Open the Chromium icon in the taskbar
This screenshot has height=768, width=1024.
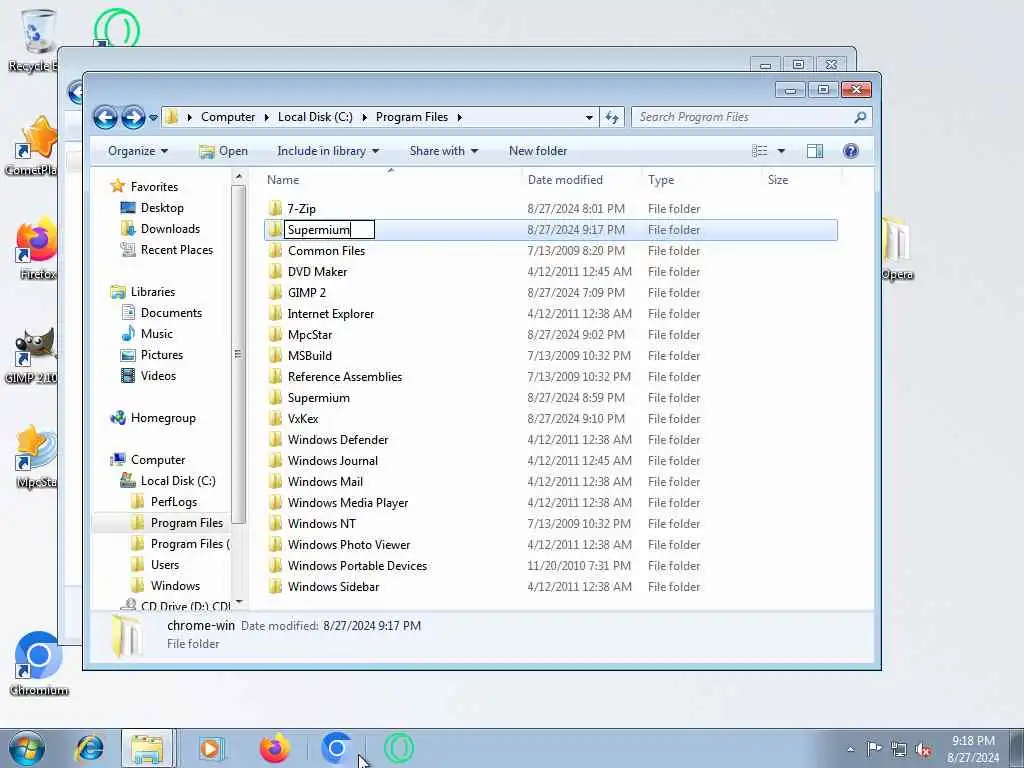(336, 748)
